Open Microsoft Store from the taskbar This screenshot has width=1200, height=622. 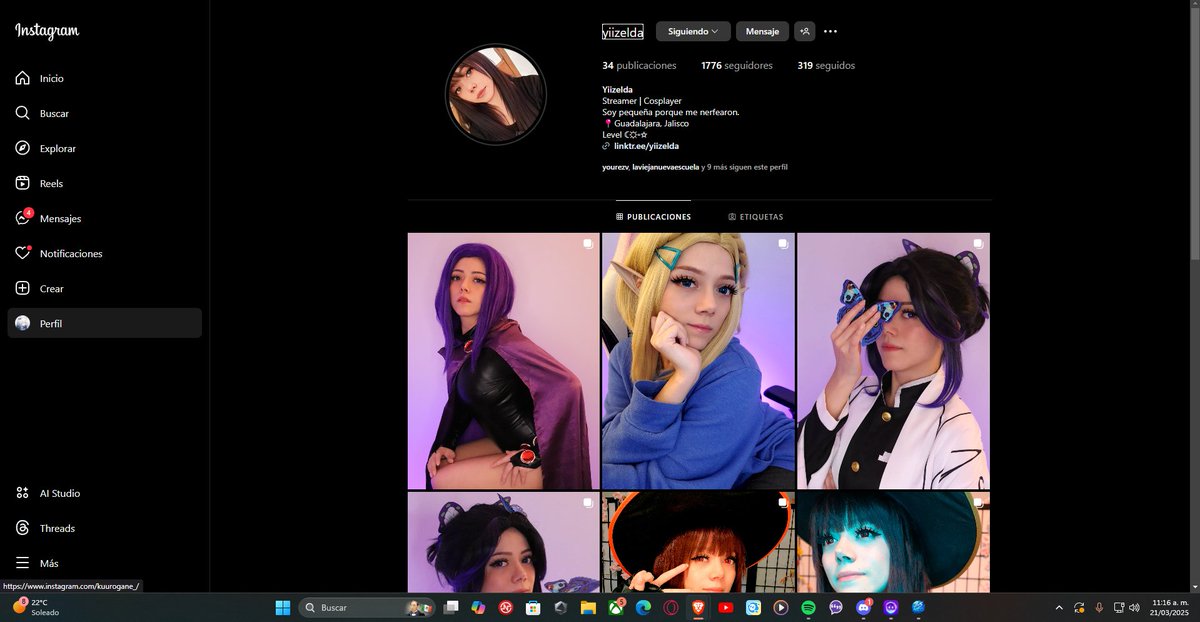tap(533, 607)
